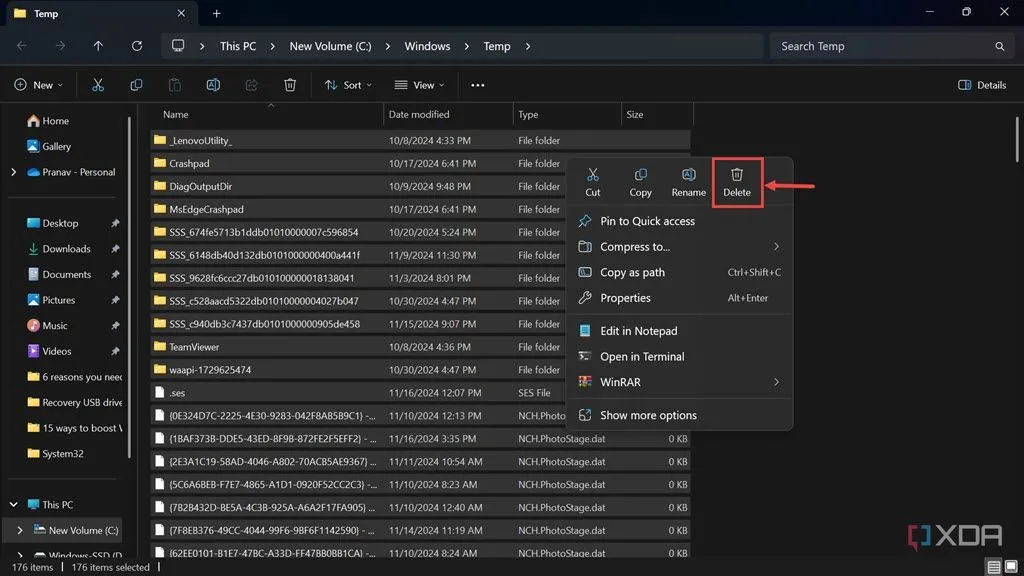Click the Search Temp field

point(891,46)
